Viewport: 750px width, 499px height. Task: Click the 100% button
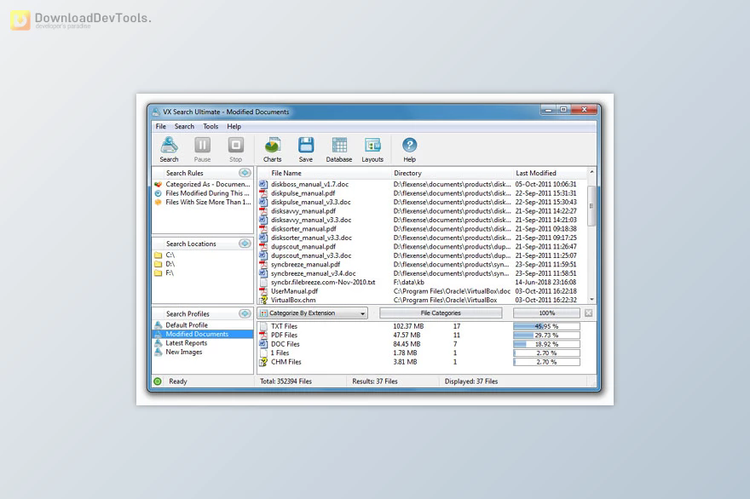click(x=547, y=313)
